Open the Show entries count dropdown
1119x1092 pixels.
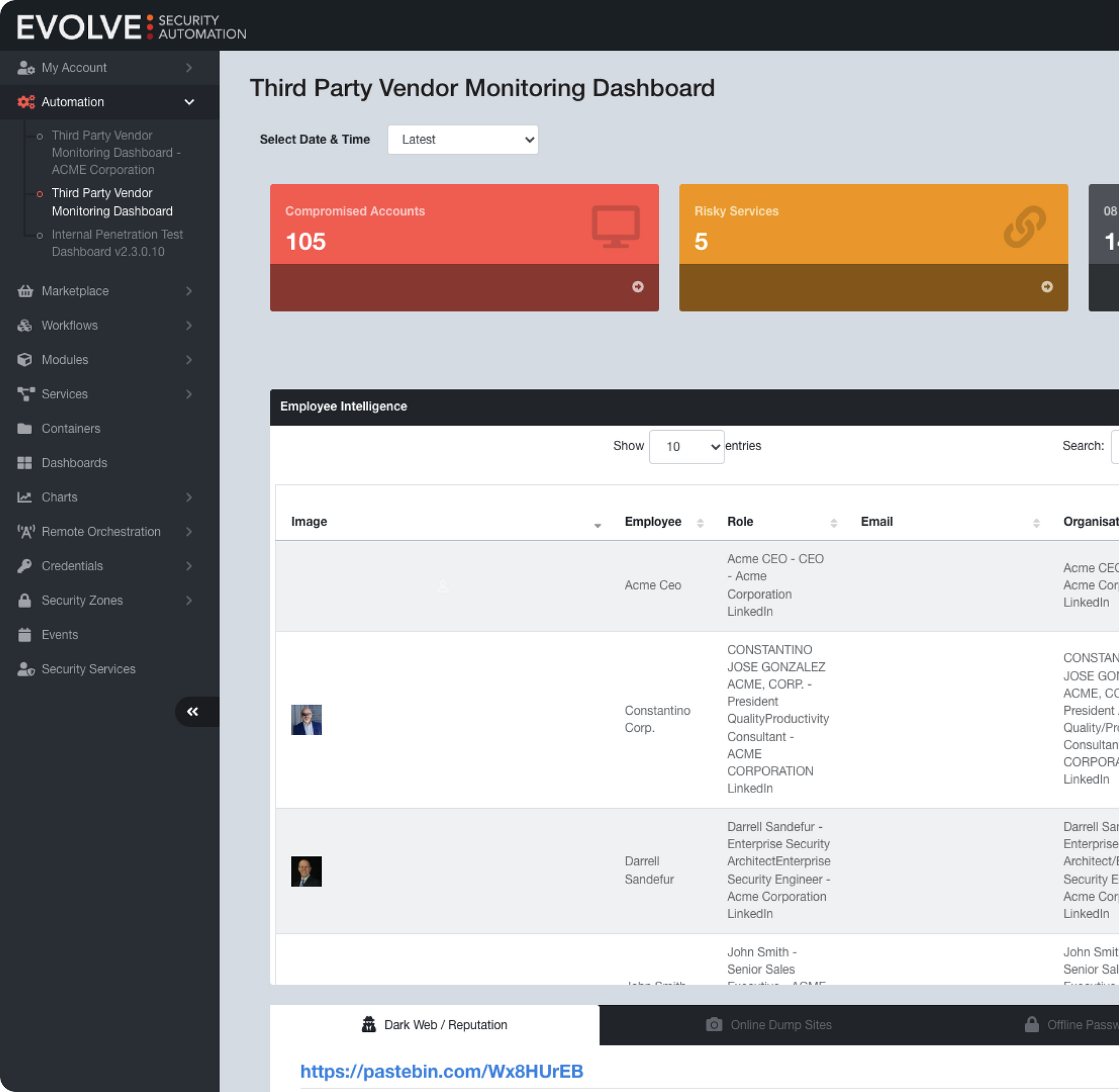point(686,447)
